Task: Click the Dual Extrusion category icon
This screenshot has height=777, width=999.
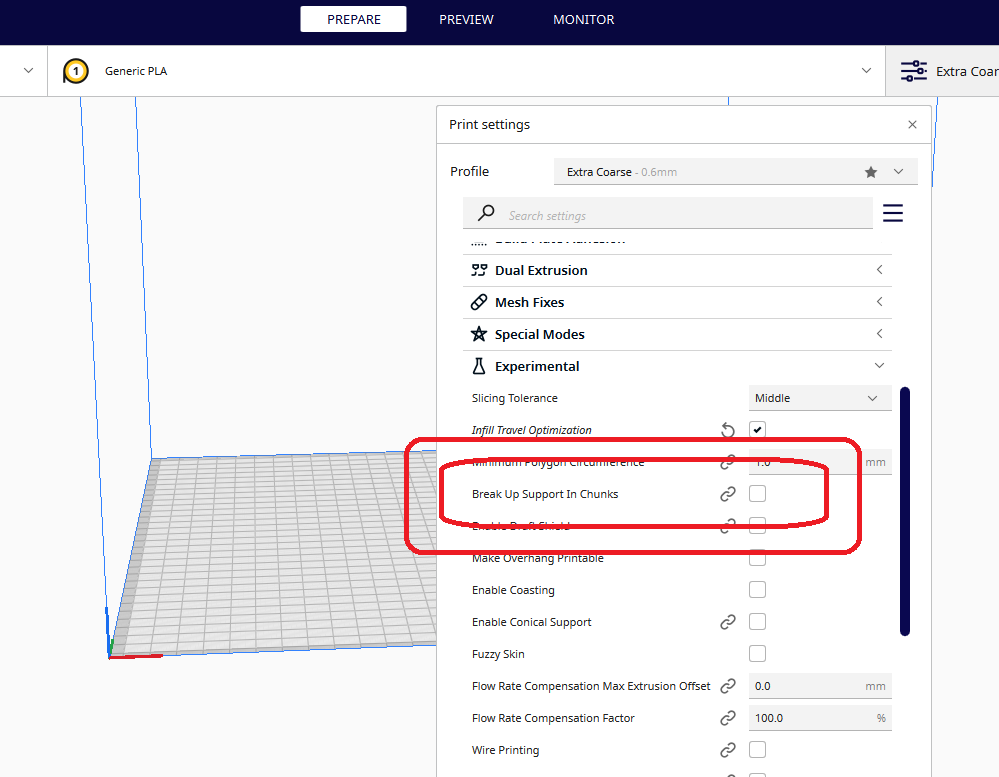Action: (479, 270)
